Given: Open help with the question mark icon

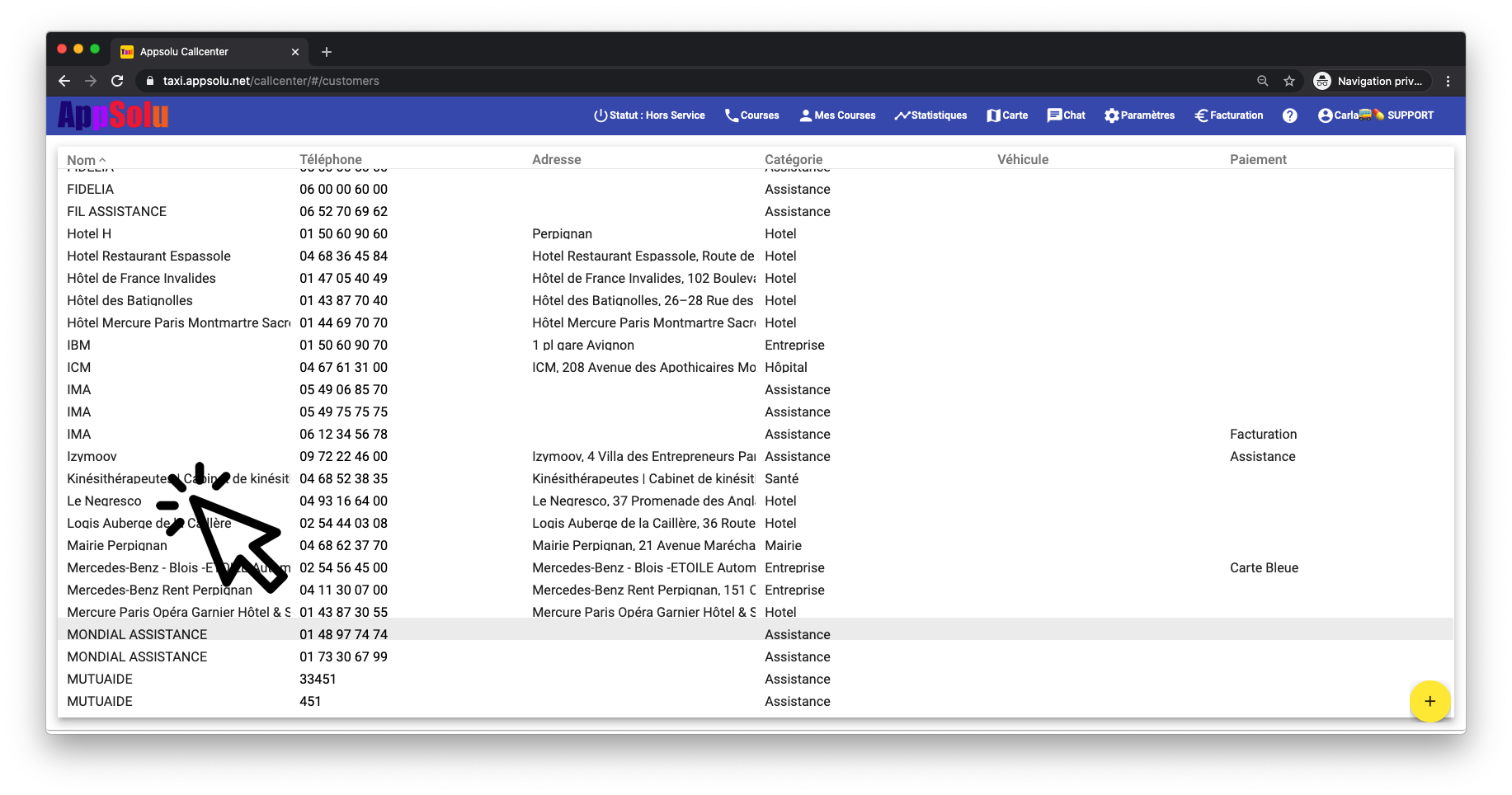Looking at the screenshot, I should 1290,115.
